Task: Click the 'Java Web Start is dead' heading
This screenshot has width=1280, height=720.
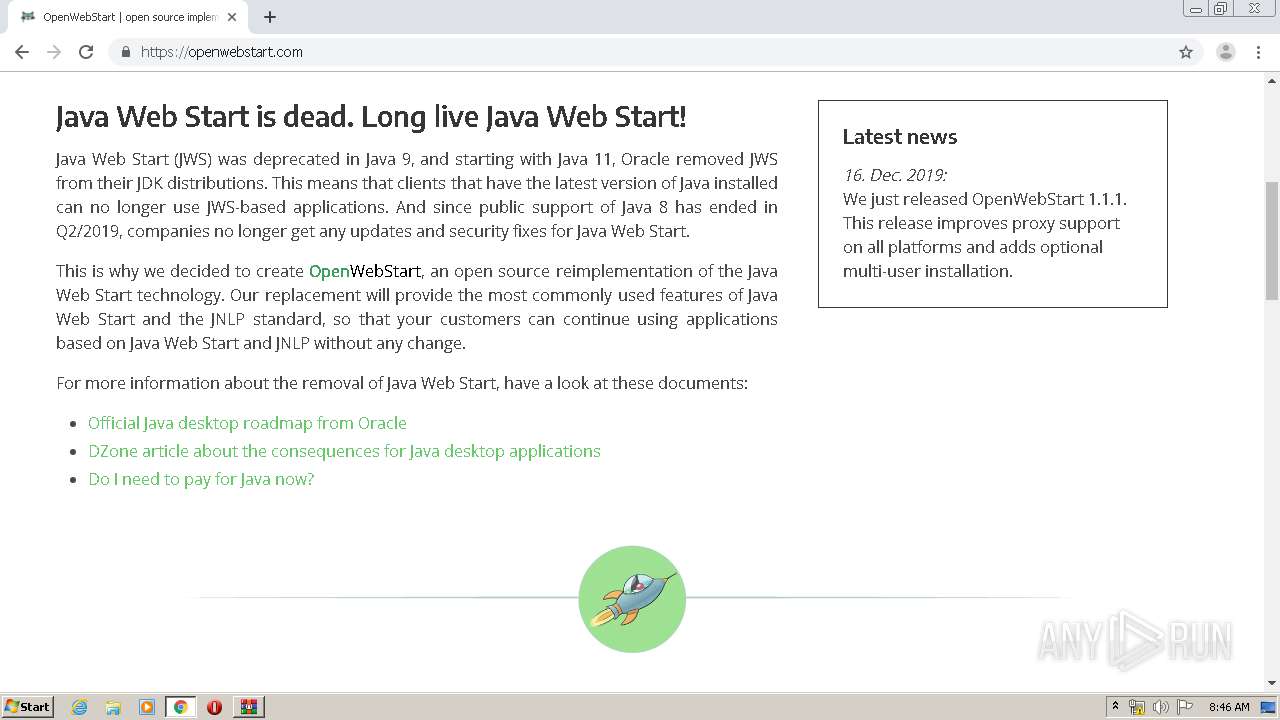Action: pos(371,117)
